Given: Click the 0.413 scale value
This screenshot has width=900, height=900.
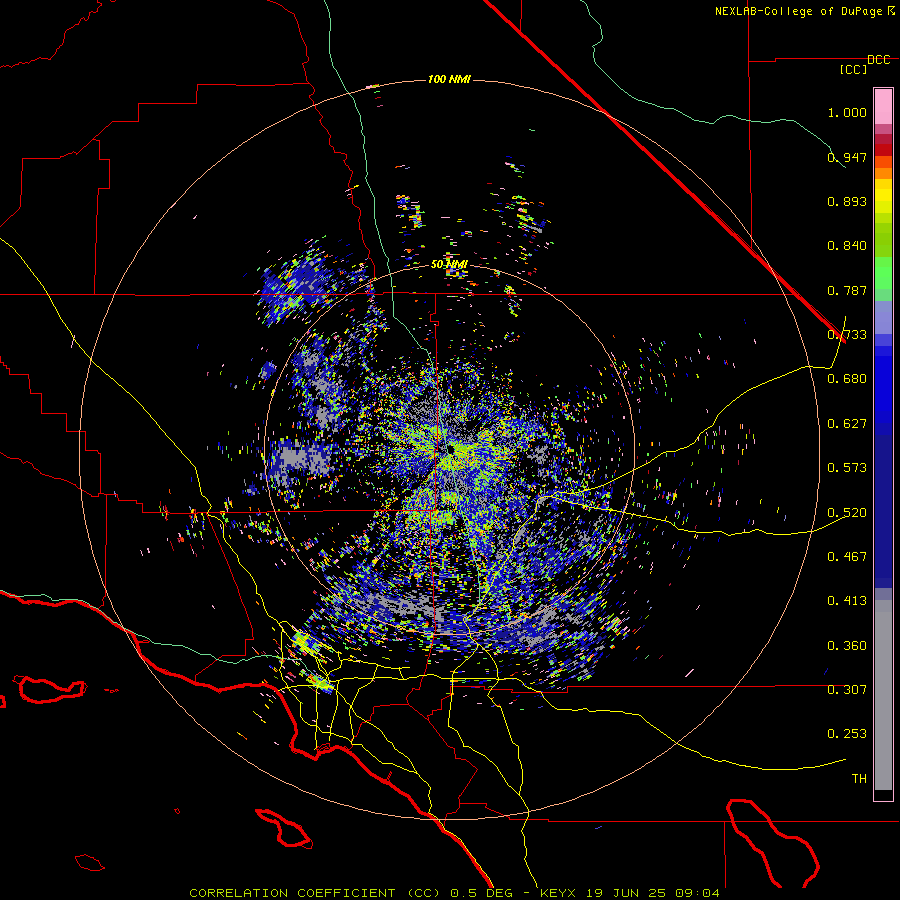Looking at the screenshot, I should click(x=847, y=601).
